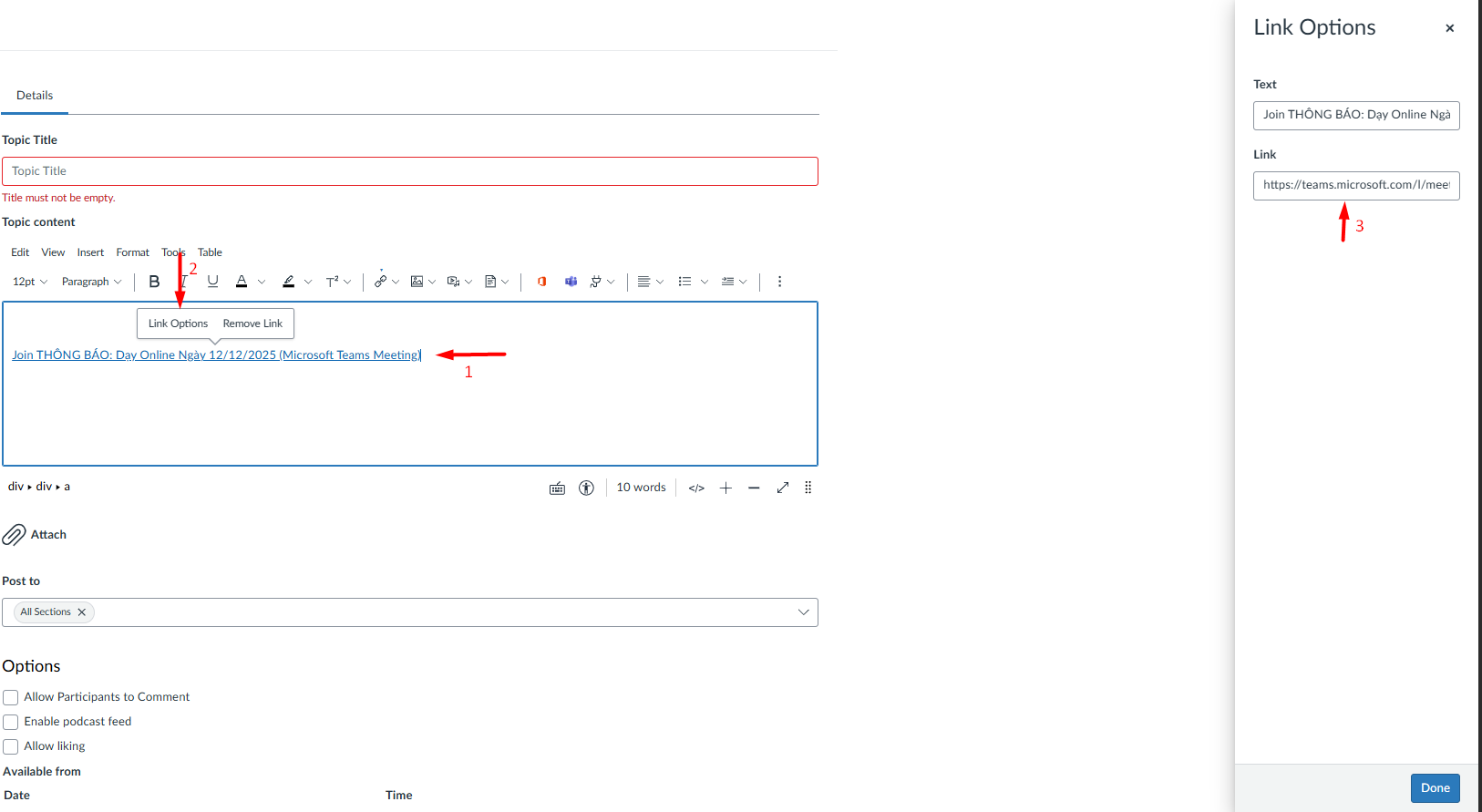
Task: Click Remove Link in popup
Action: [252, 324]
